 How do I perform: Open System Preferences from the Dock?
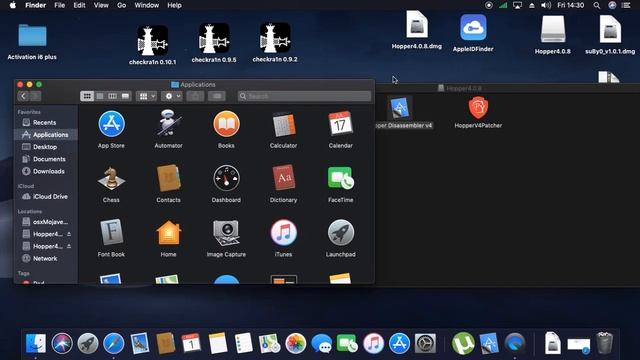click(x=425, y=343)
